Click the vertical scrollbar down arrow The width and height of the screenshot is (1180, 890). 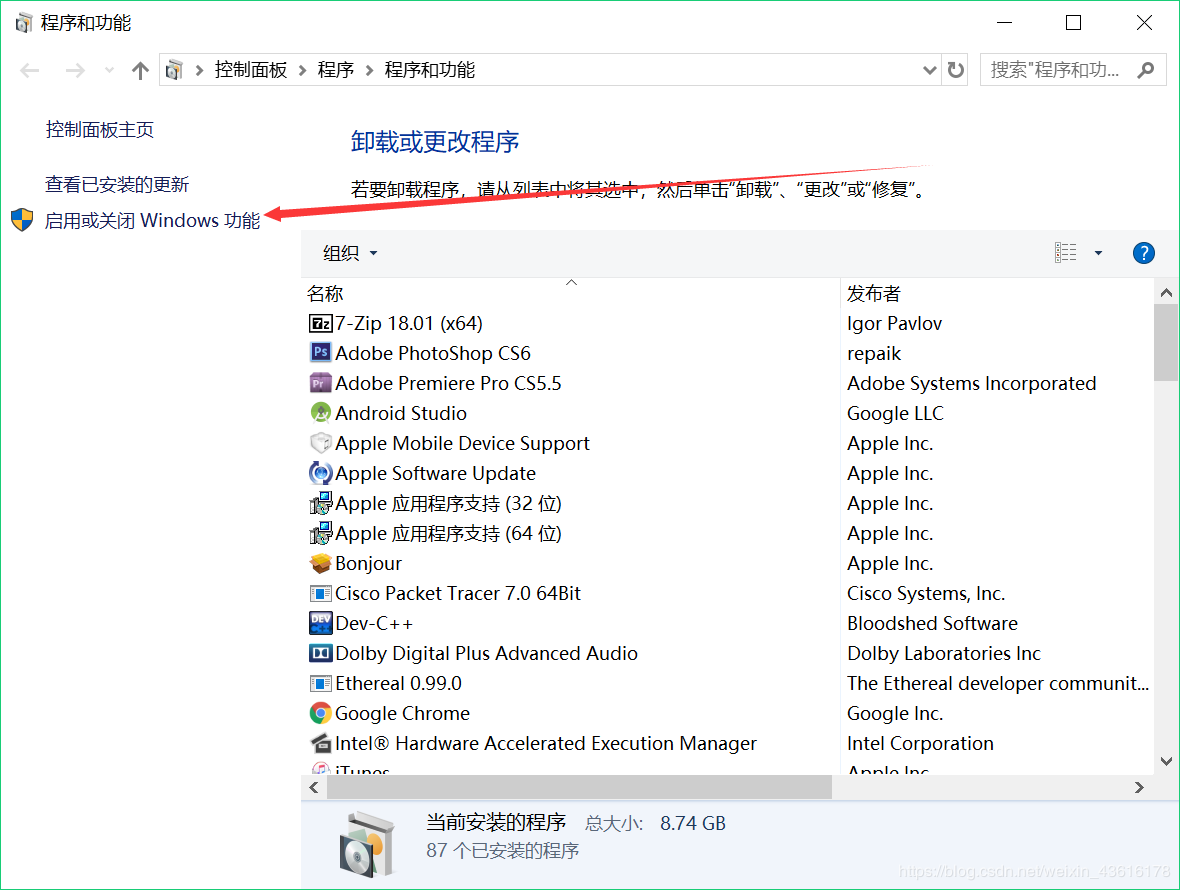[x=1166, y=761]
